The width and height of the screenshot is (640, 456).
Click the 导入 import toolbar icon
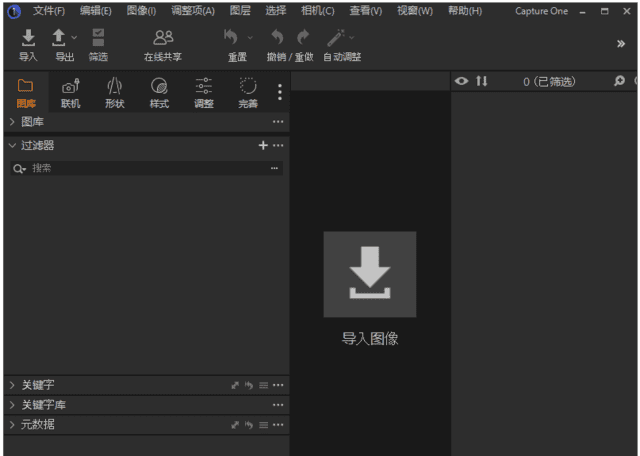coord(28,38)
